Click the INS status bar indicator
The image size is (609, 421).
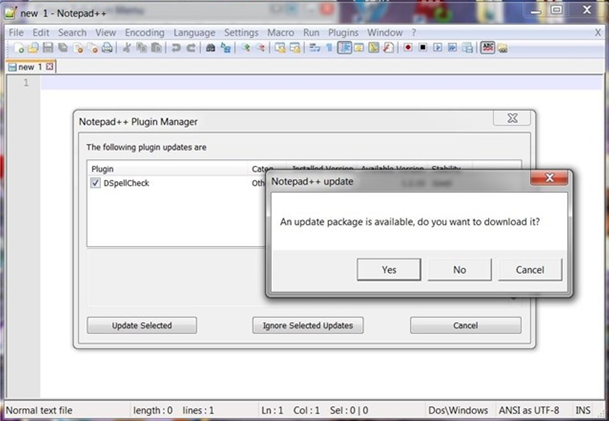pos(583,410)
